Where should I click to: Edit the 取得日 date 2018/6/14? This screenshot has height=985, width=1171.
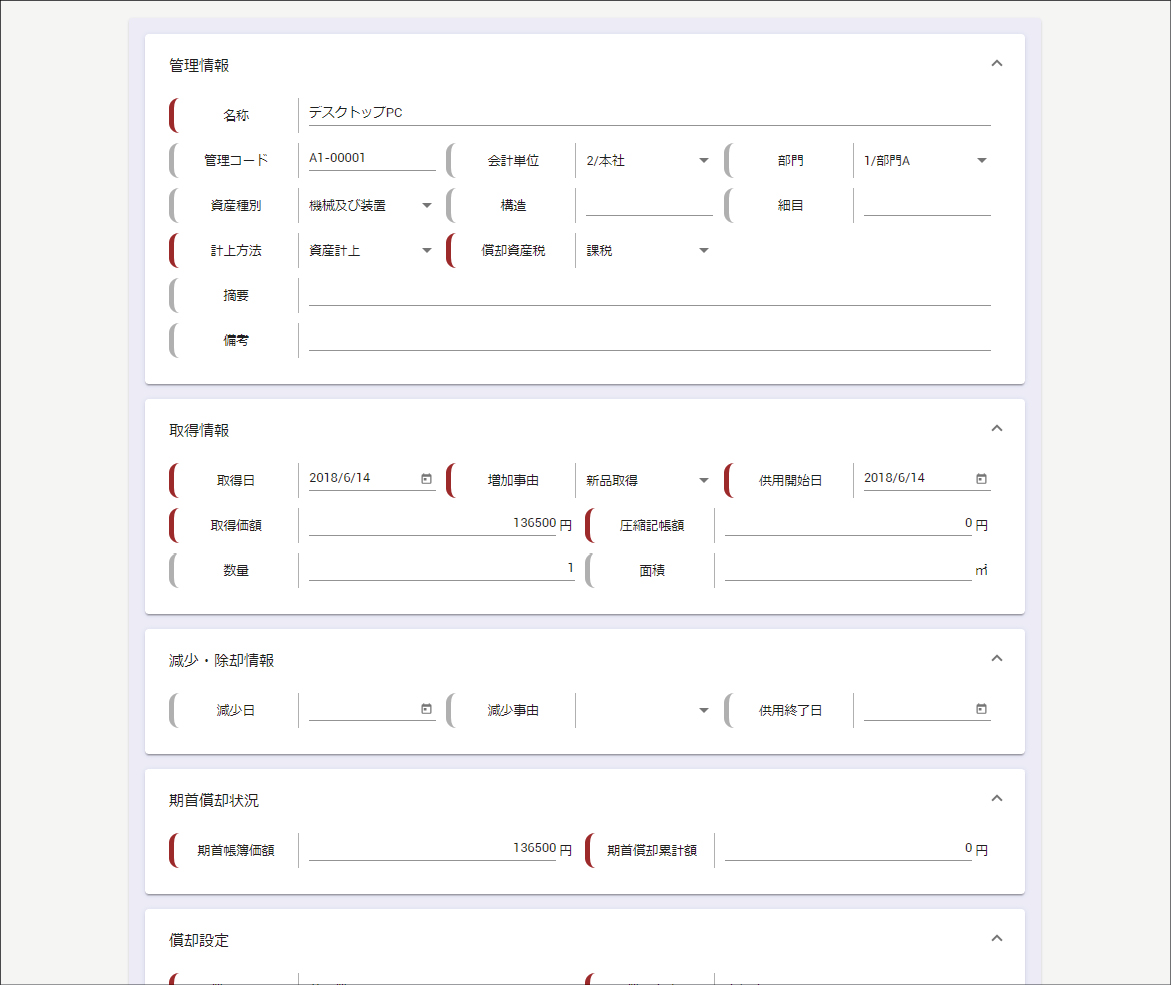(362, 478)
